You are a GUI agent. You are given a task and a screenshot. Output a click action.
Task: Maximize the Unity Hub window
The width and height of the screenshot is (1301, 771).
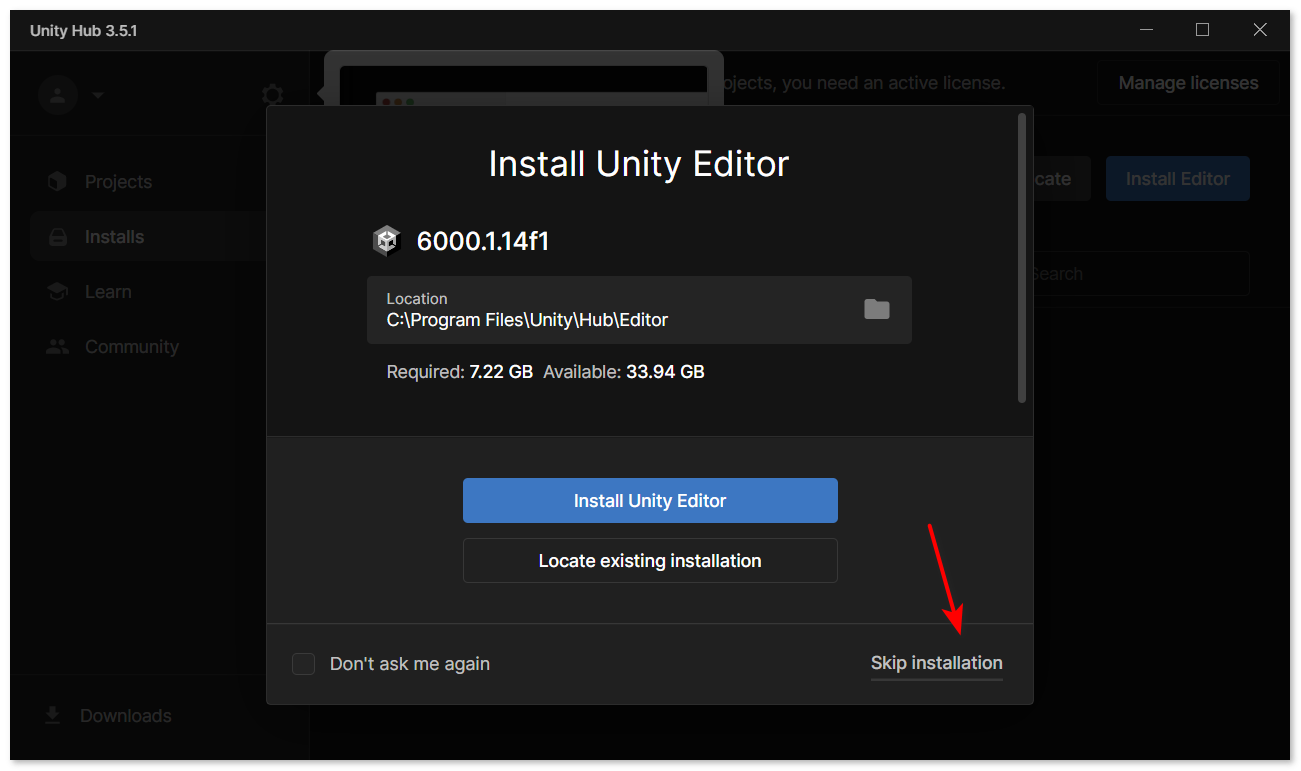(1202, 30)
